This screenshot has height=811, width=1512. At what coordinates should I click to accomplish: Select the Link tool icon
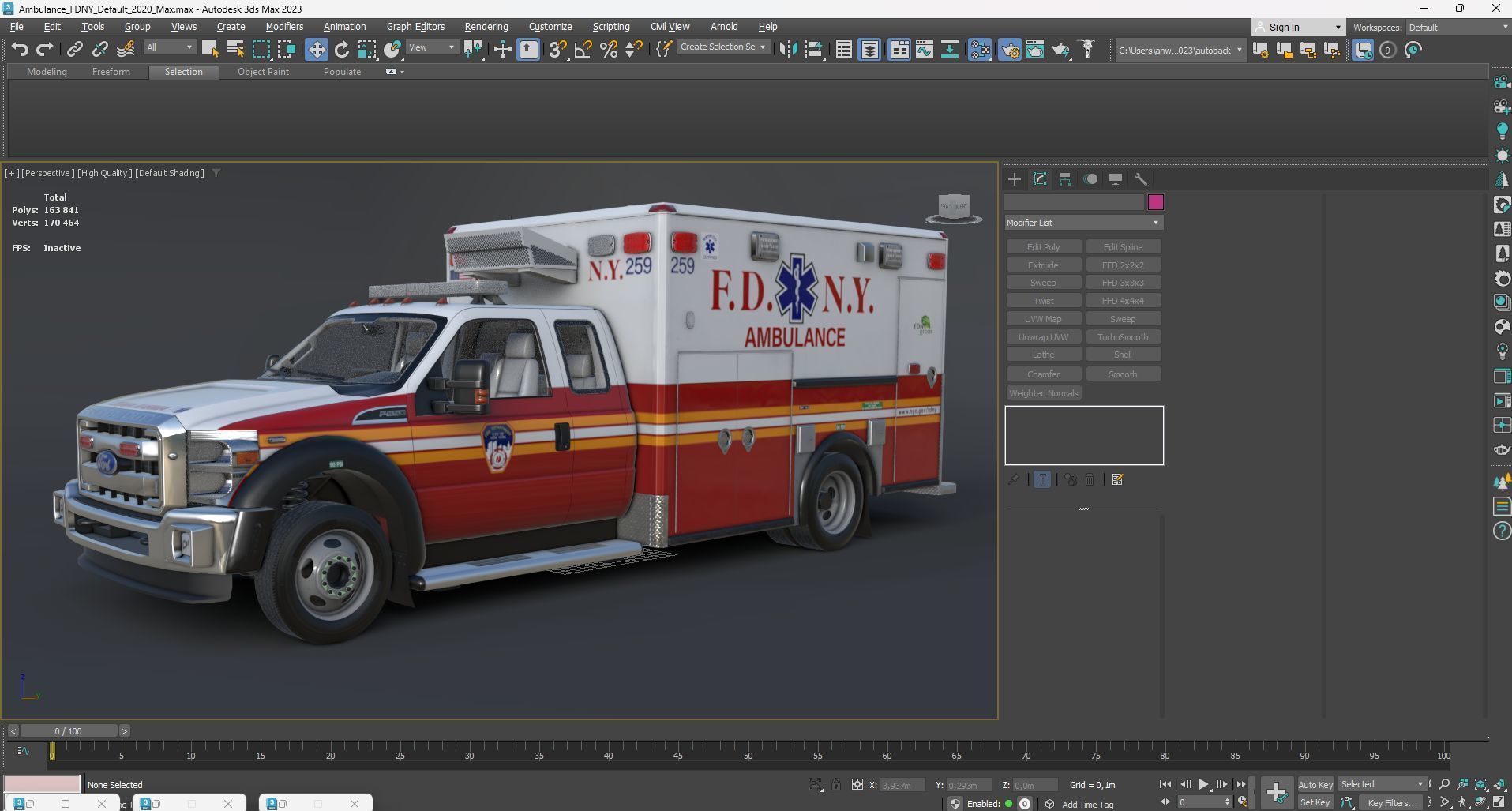(x=74, y=50)
